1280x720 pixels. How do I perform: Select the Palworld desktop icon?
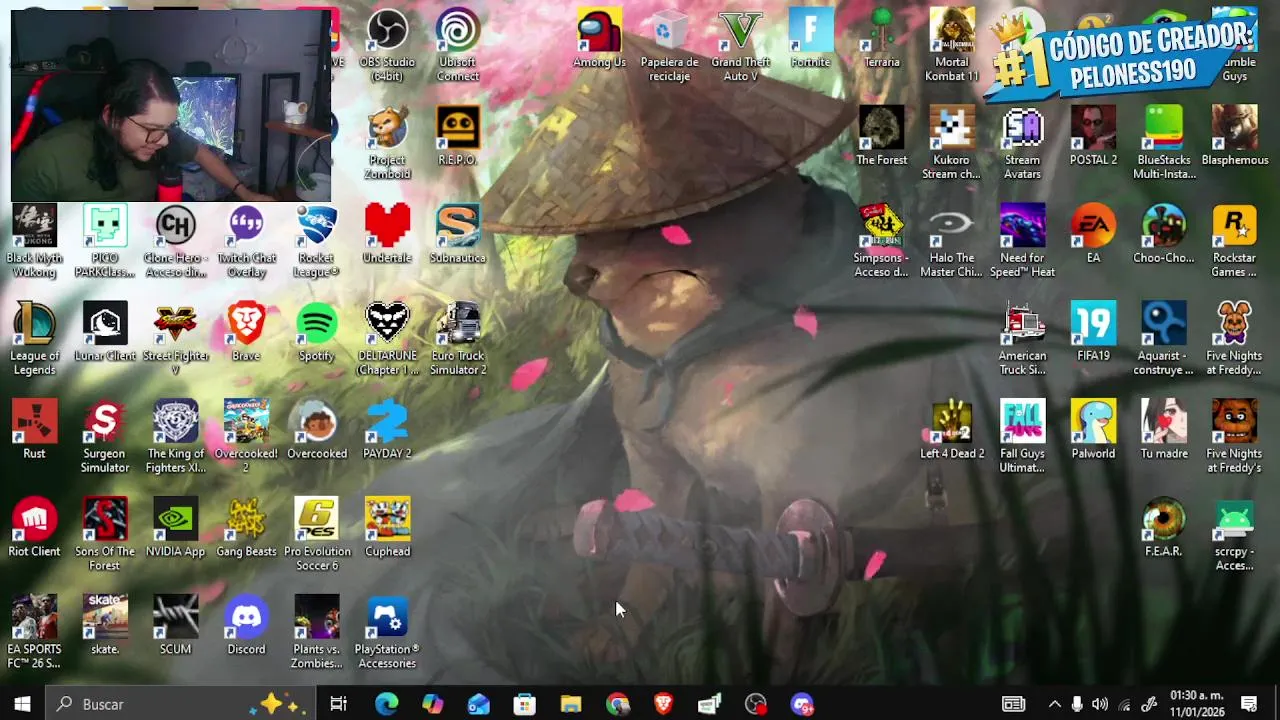[1093, 431]
